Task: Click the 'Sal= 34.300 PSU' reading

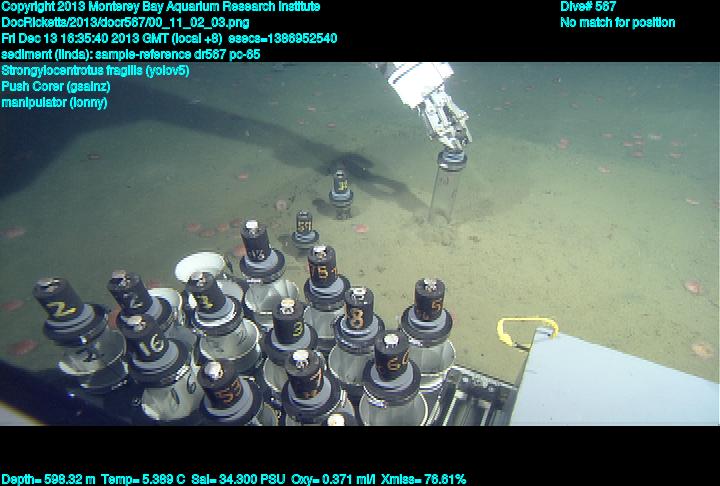Action: tap(238, 479)
